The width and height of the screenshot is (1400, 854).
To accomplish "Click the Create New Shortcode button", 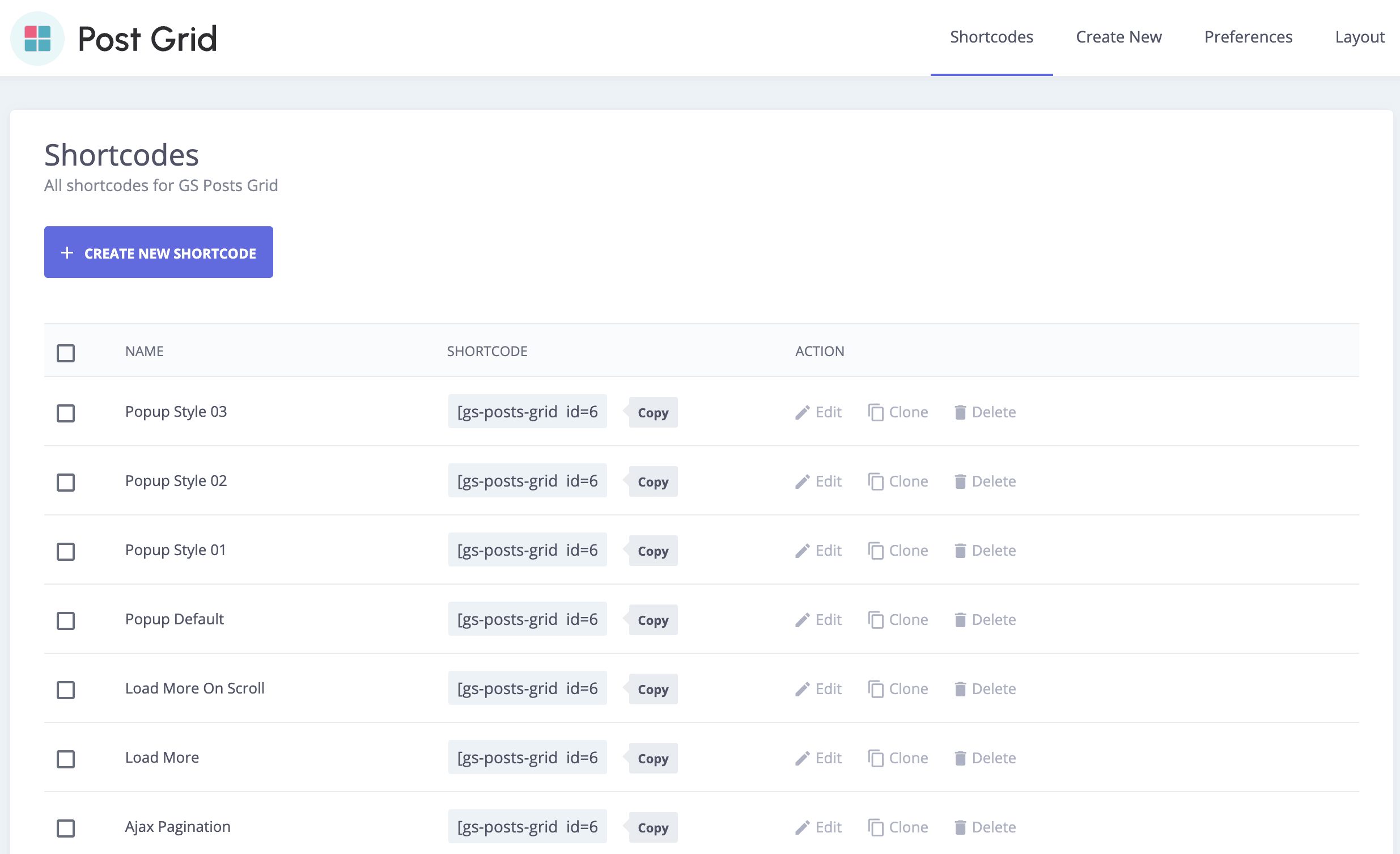I will click(x=159, y=252).
